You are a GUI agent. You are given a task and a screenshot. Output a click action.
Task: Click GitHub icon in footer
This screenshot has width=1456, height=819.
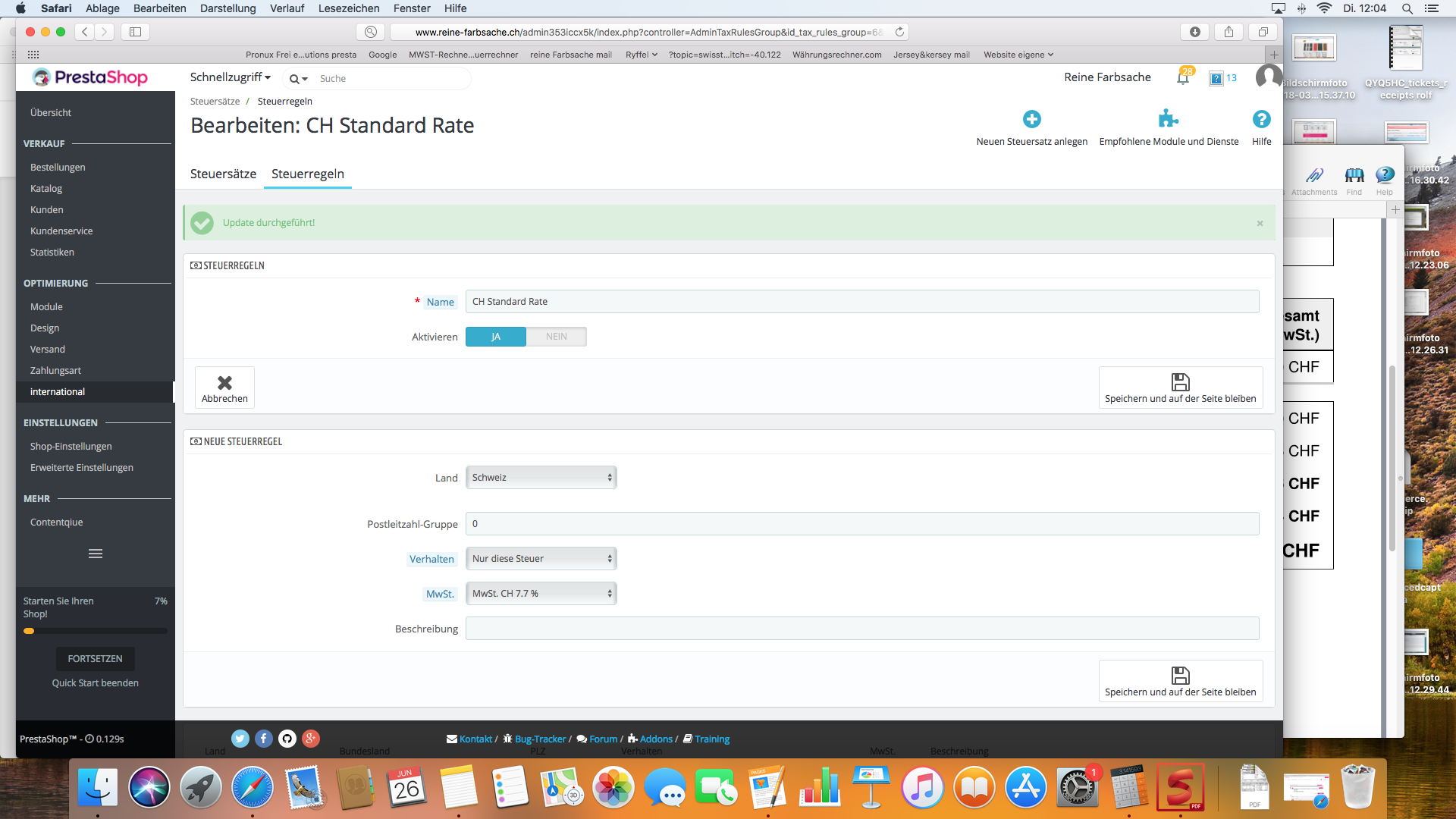click(x=287, y=739)
